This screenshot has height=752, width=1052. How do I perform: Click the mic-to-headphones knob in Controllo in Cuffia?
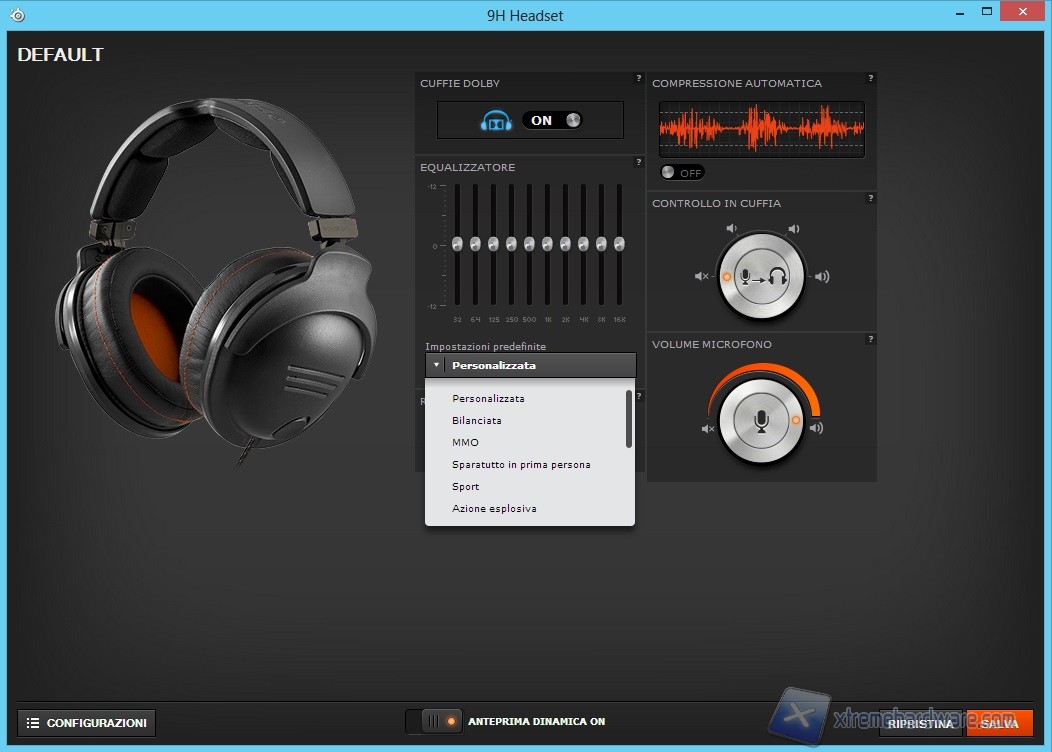pos(761,276)
